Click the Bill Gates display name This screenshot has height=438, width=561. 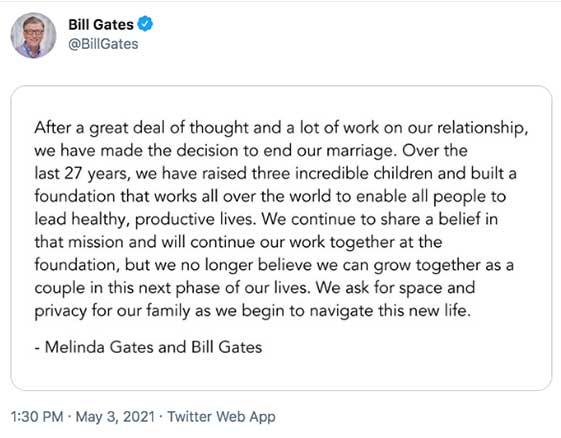click(x=101, y=25)
